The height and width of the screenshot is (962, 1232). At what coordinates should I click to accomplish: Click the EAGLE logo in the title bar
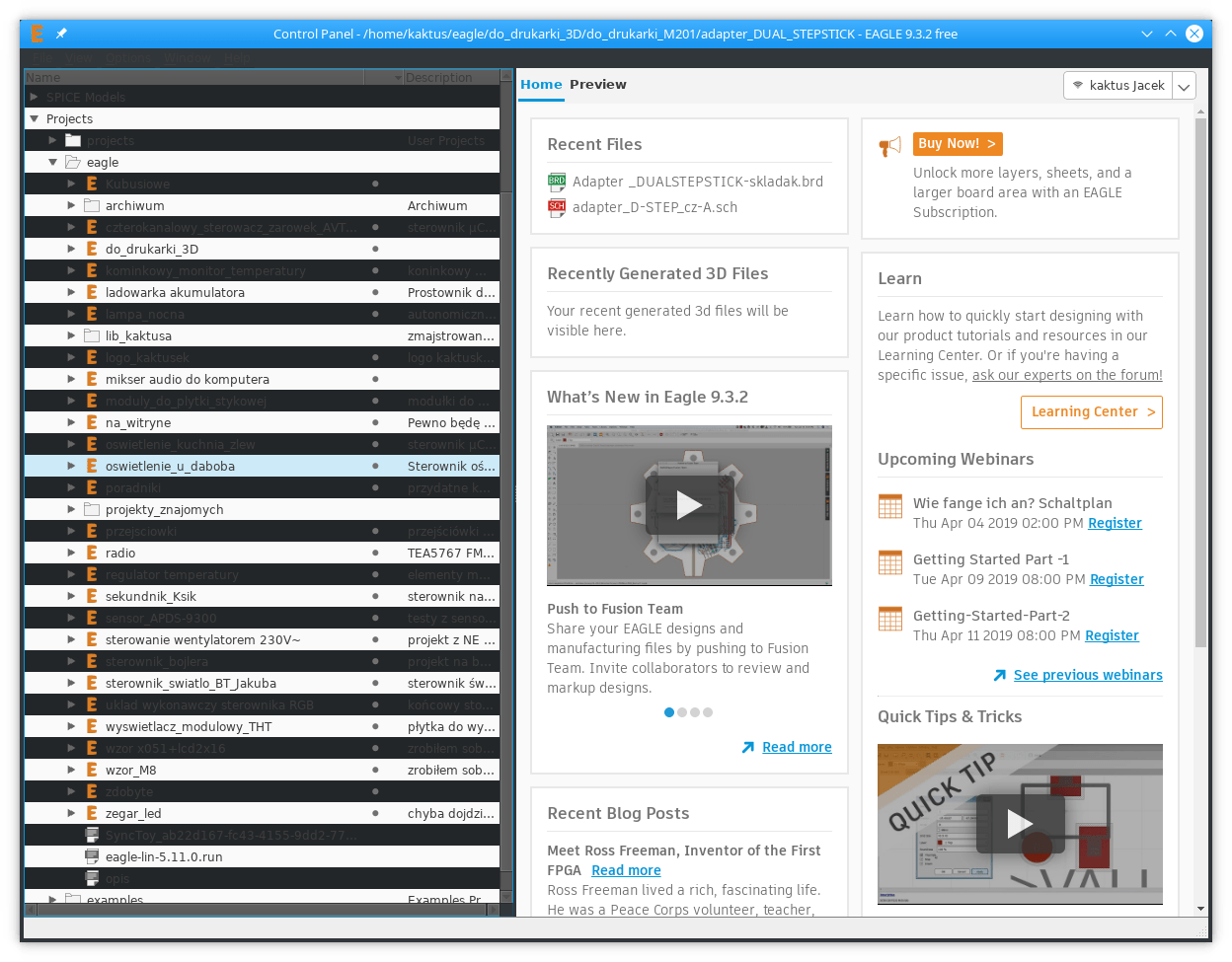point(37,34)
